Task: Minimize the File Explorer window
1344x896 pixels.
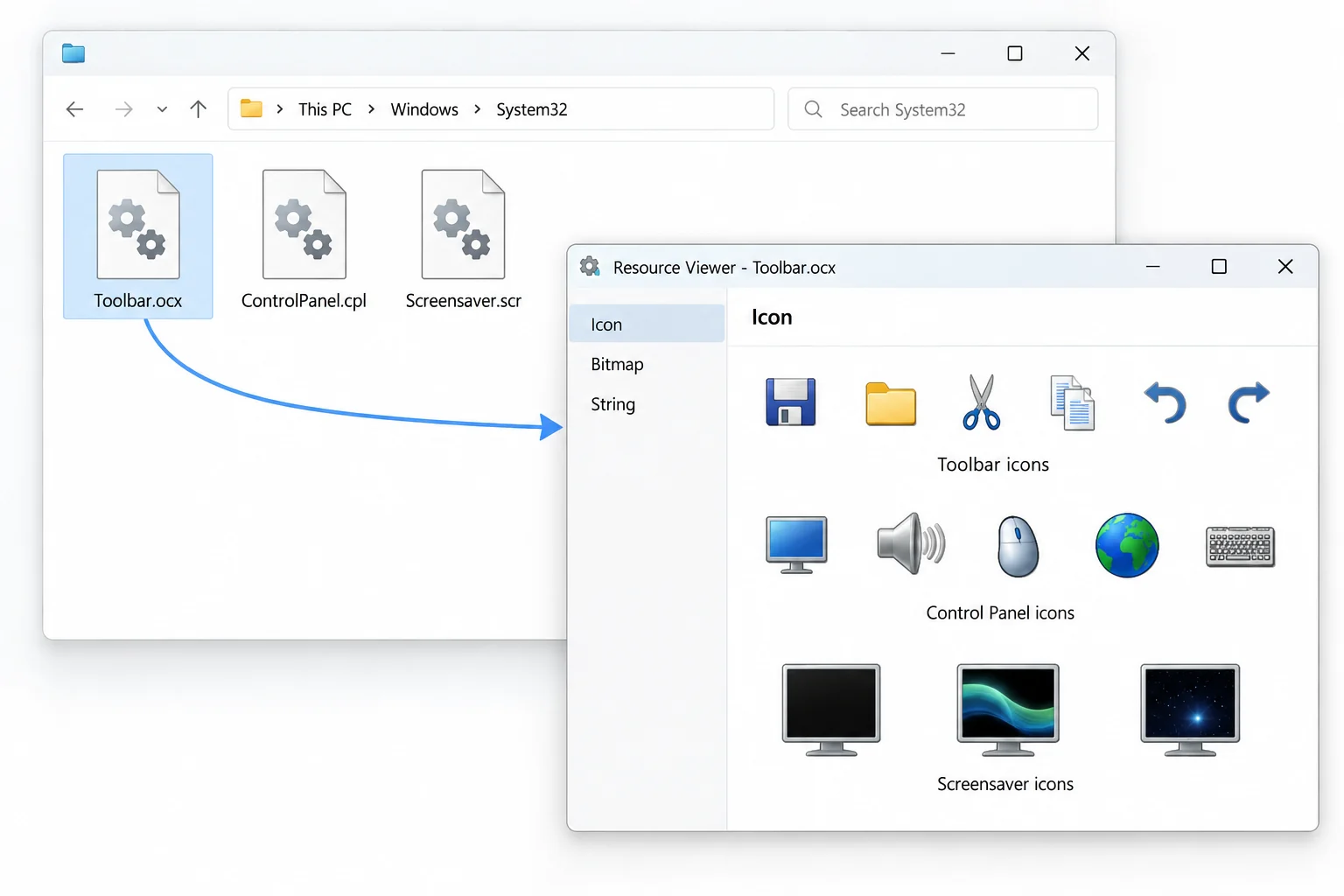Action: [x=948, y=53]
